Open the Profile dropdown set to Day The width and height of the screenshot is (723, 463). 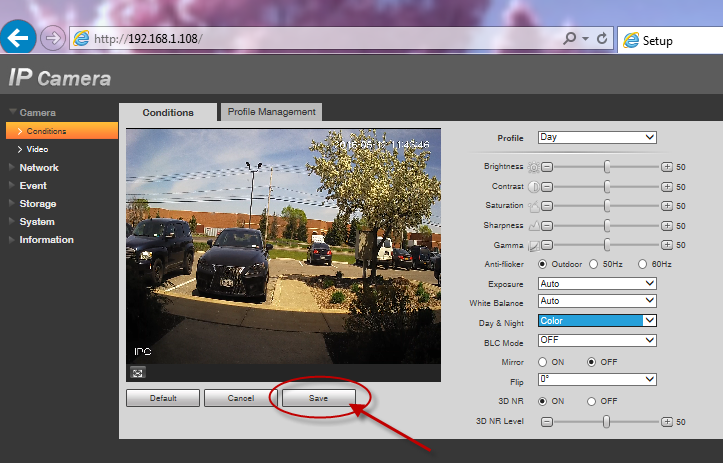tap(597, 138)
